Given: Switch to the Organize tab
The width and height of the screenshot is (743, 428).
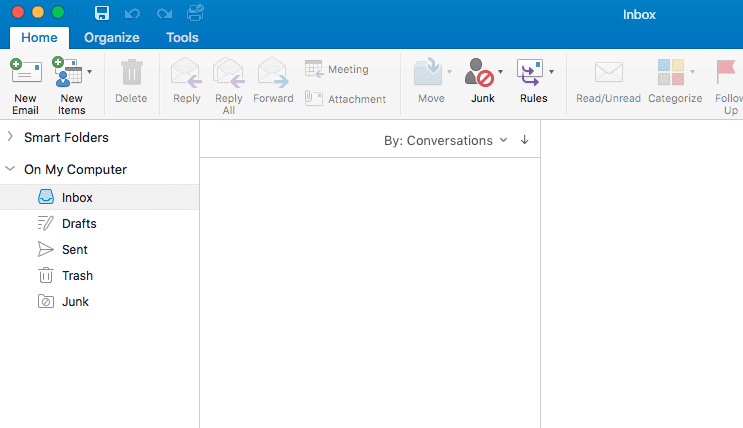Looking at the screenshot, I should (112, 37).
